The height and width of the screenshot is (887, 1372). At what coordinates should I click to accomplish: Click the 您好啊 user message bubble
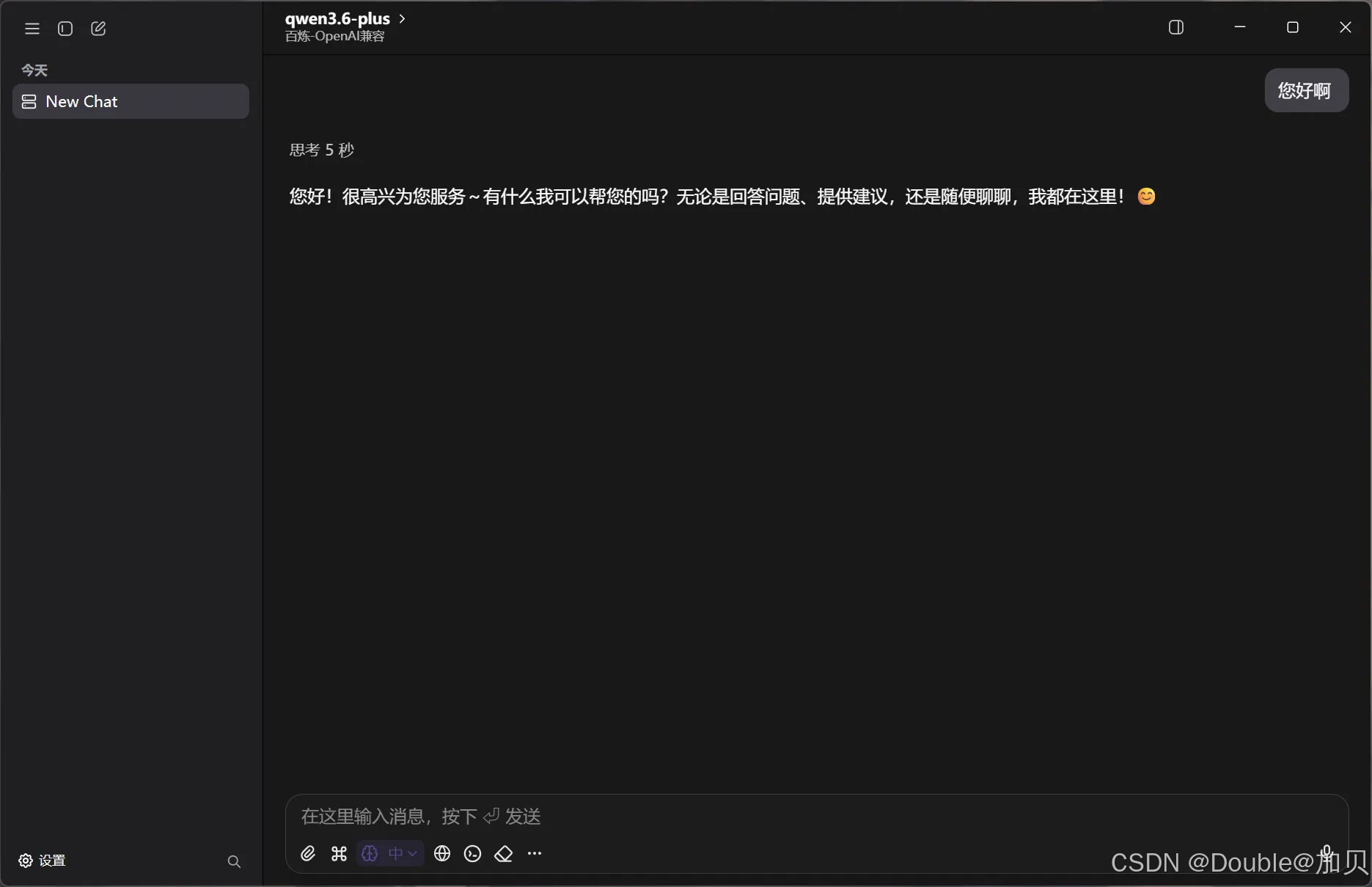tap(1306, 90)
